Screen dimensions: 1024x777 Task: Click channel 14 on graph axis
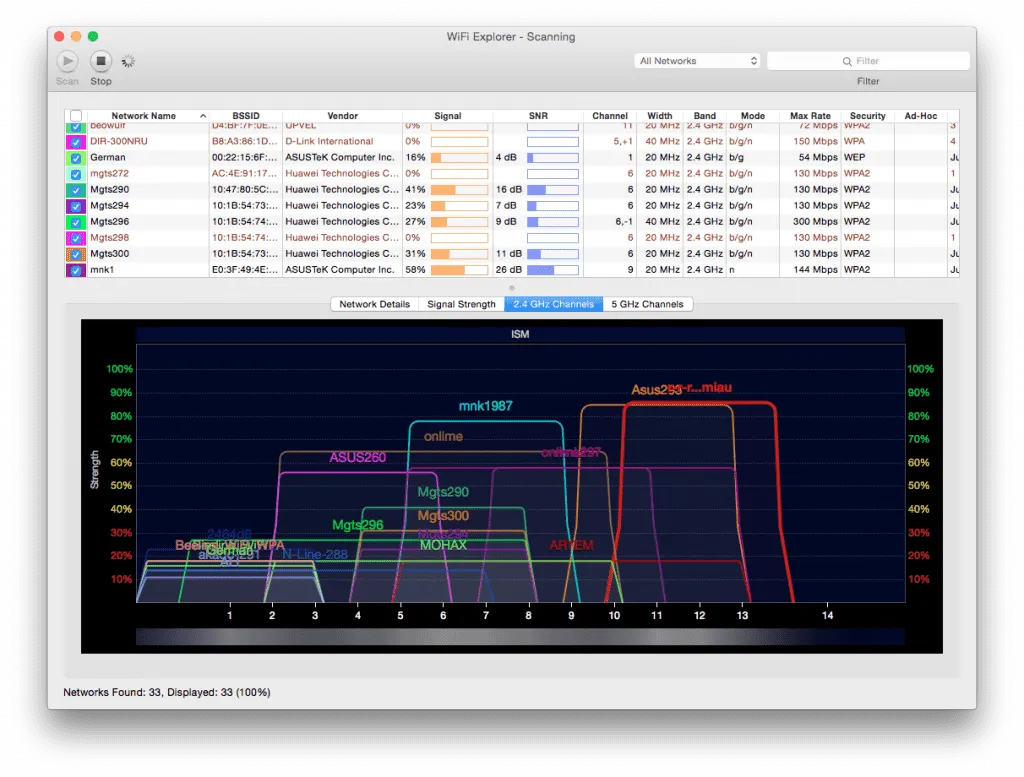coord(827,616)
